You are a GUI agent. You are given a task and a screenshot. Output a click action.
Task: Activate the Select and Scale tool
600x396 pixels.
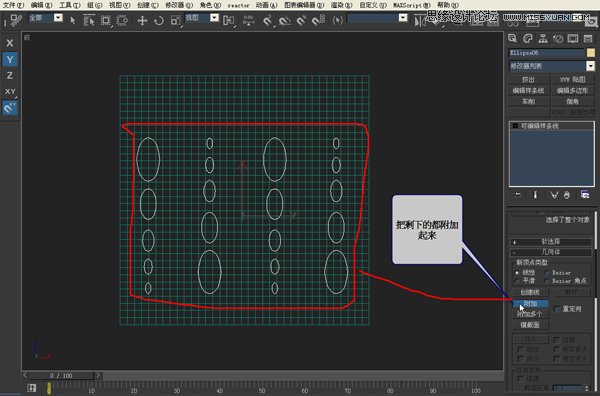coord(176,20)
